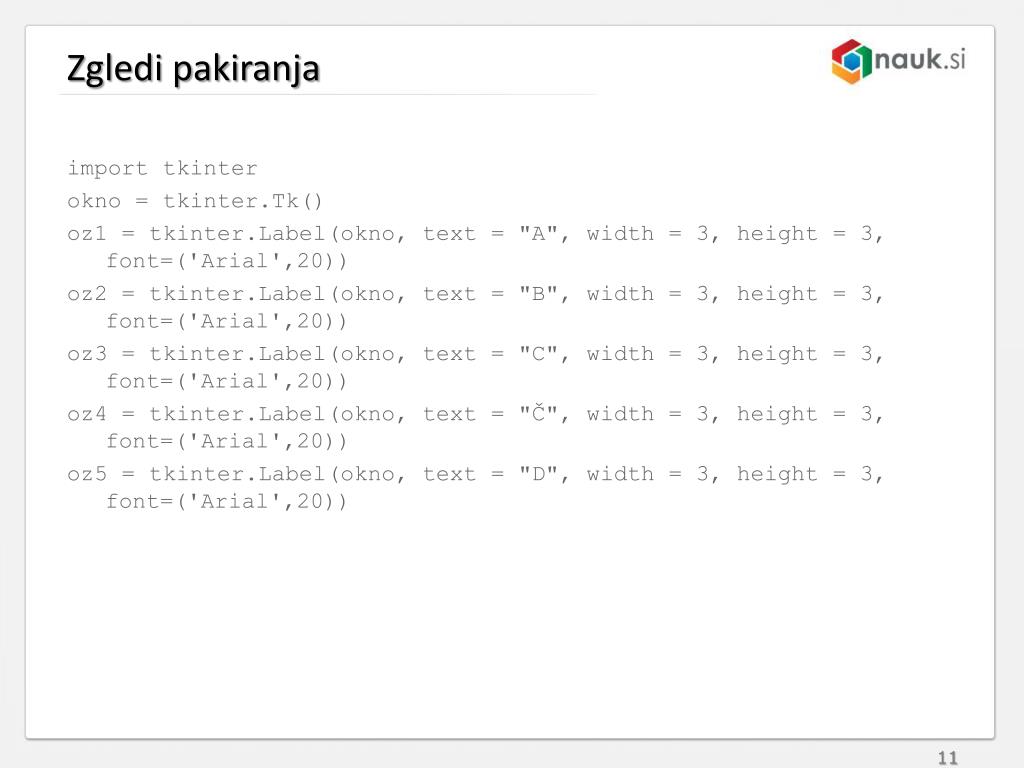Click the nauk.si logo text

click(920, 59)
